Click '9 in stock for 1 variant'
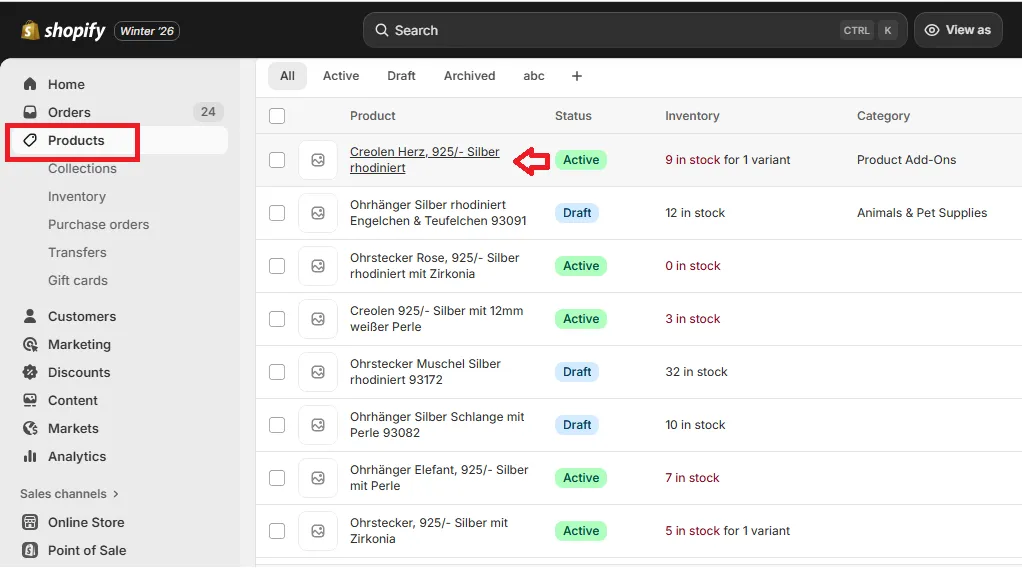The image size is (1022, 568). [x=727, y=160]
